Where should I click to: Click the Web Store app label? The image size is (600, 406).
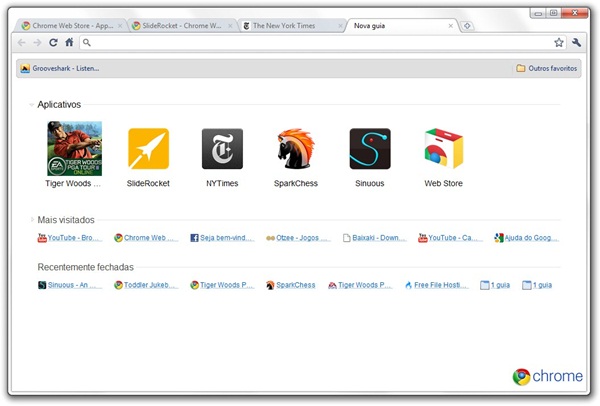(443, 184)
